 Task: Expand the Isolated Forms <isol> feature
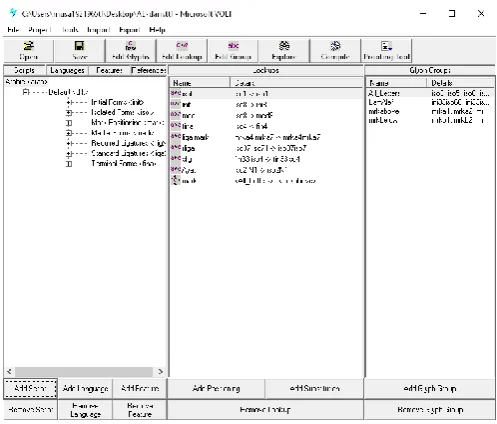coord(69,113)
